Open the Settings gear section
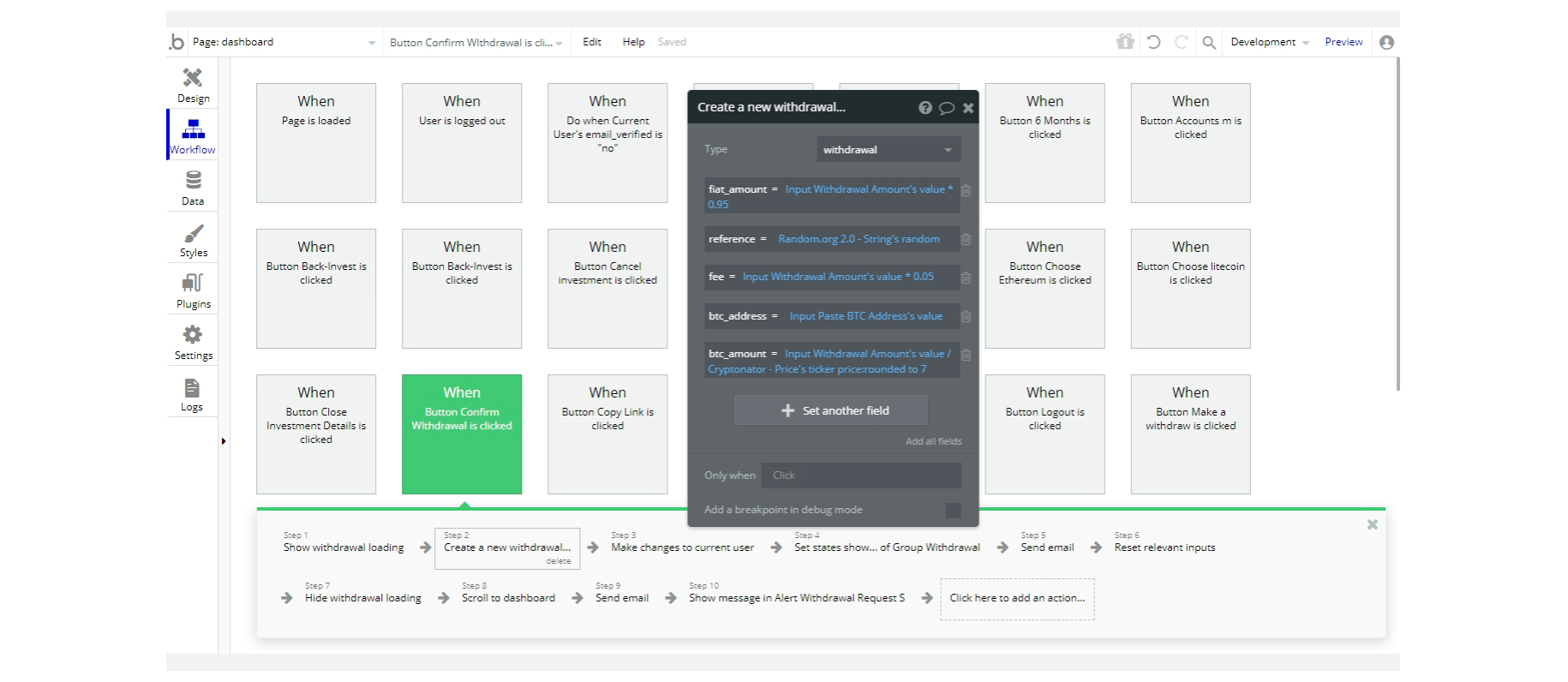This screenshot has height=682, width=1568. click(x=193, y=342)
